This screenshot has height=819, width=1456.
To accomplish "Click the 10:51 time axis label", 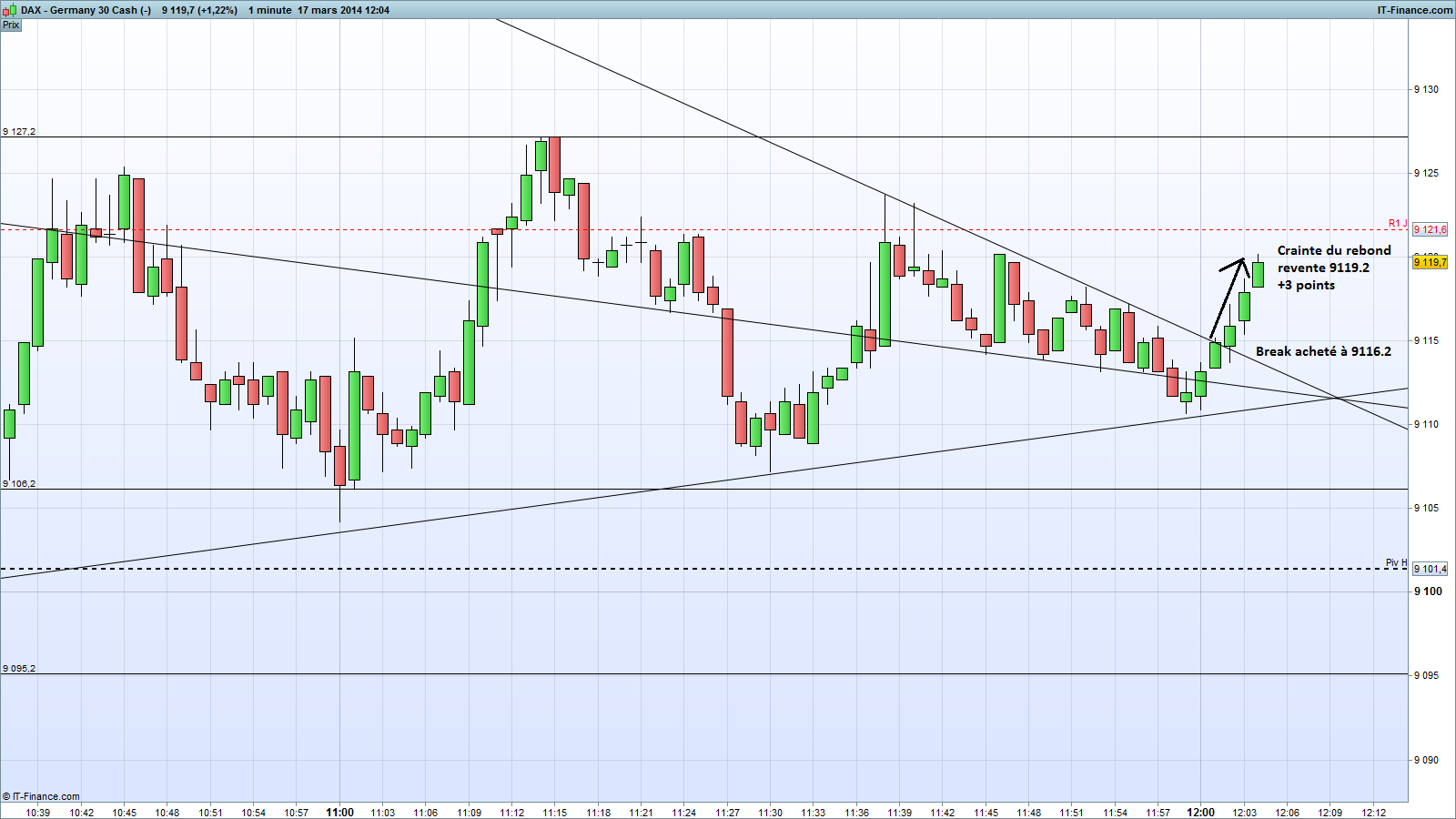I will coord(210,813).
